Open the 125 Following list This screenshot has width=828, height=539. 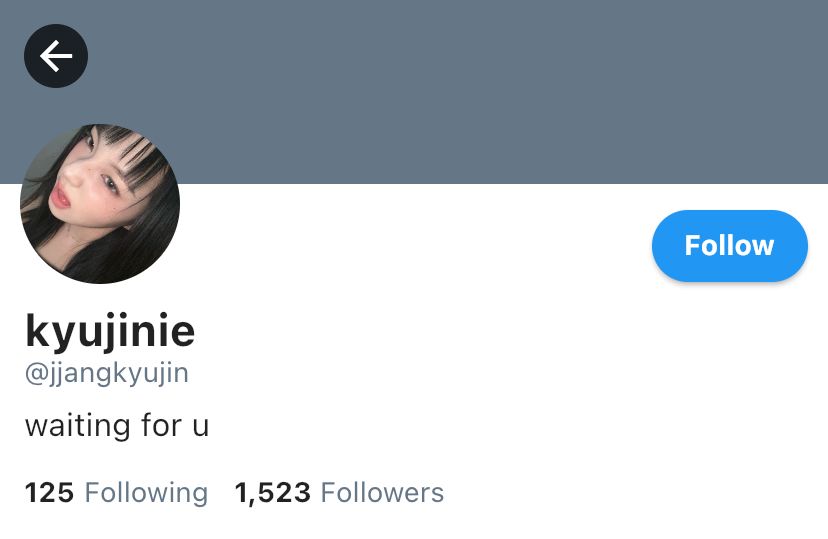click(116, 493)
